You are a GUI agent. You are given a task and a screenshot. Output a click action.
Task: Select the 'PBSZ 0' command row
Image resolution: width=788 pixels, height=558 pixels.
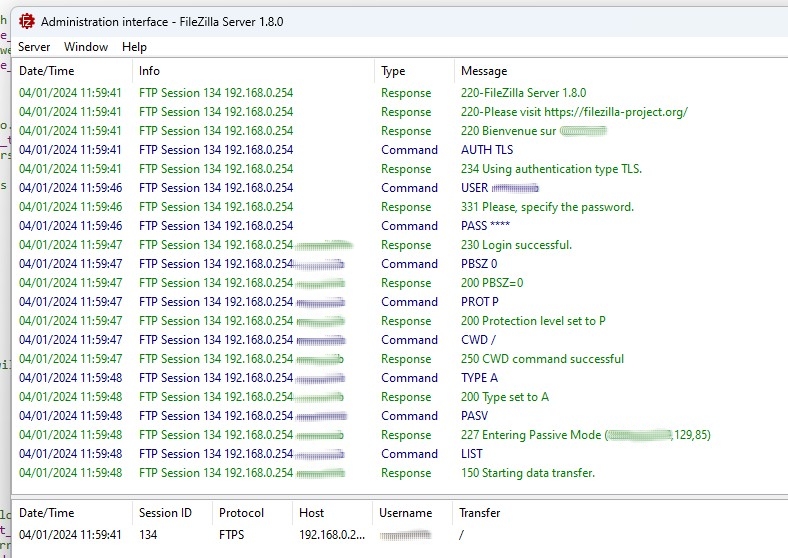pos(479,264)
